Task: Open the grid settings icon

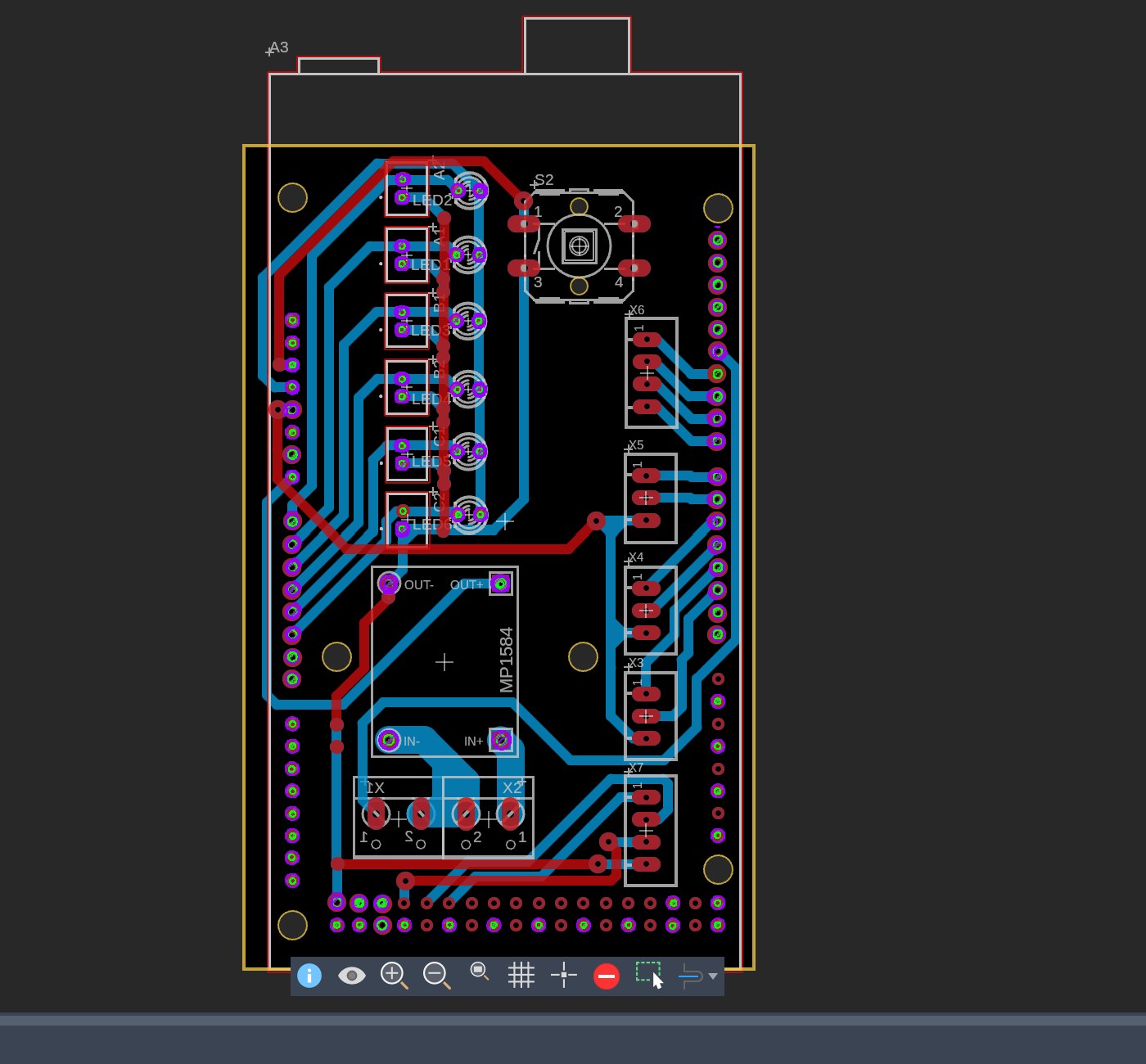Action: [x=521, y=976]
